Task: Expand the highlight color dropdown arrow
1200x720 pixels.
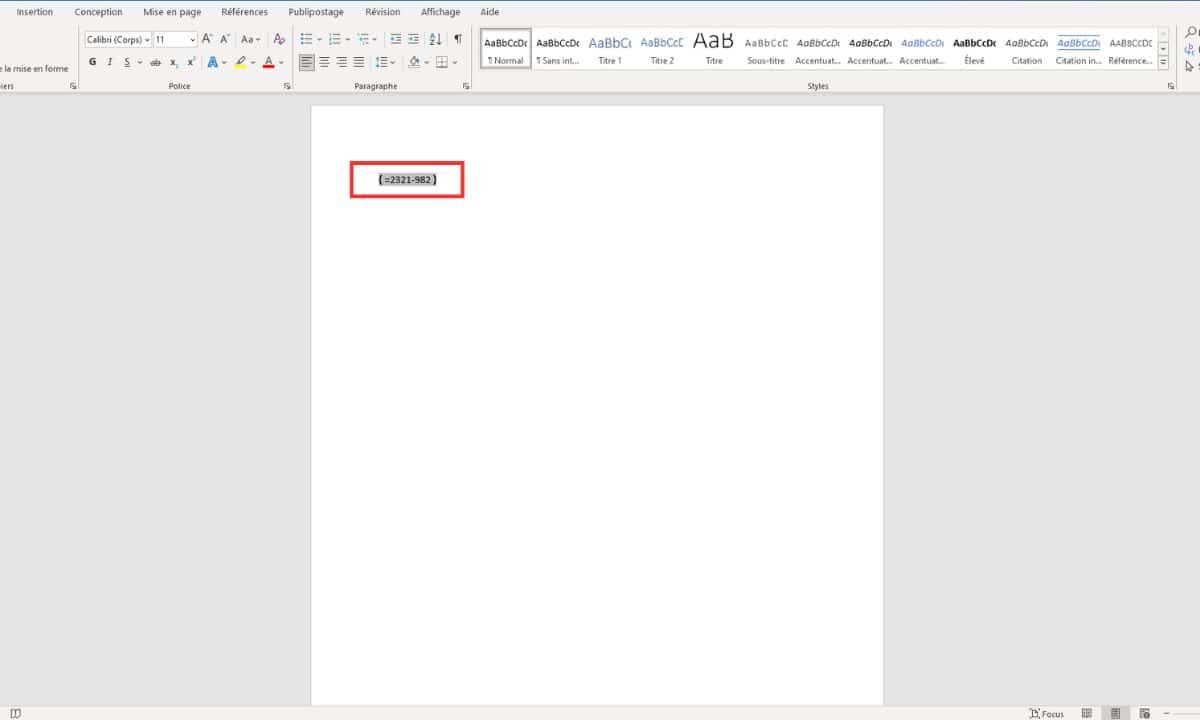Action: pyautogui.click(x=253, y=62)
